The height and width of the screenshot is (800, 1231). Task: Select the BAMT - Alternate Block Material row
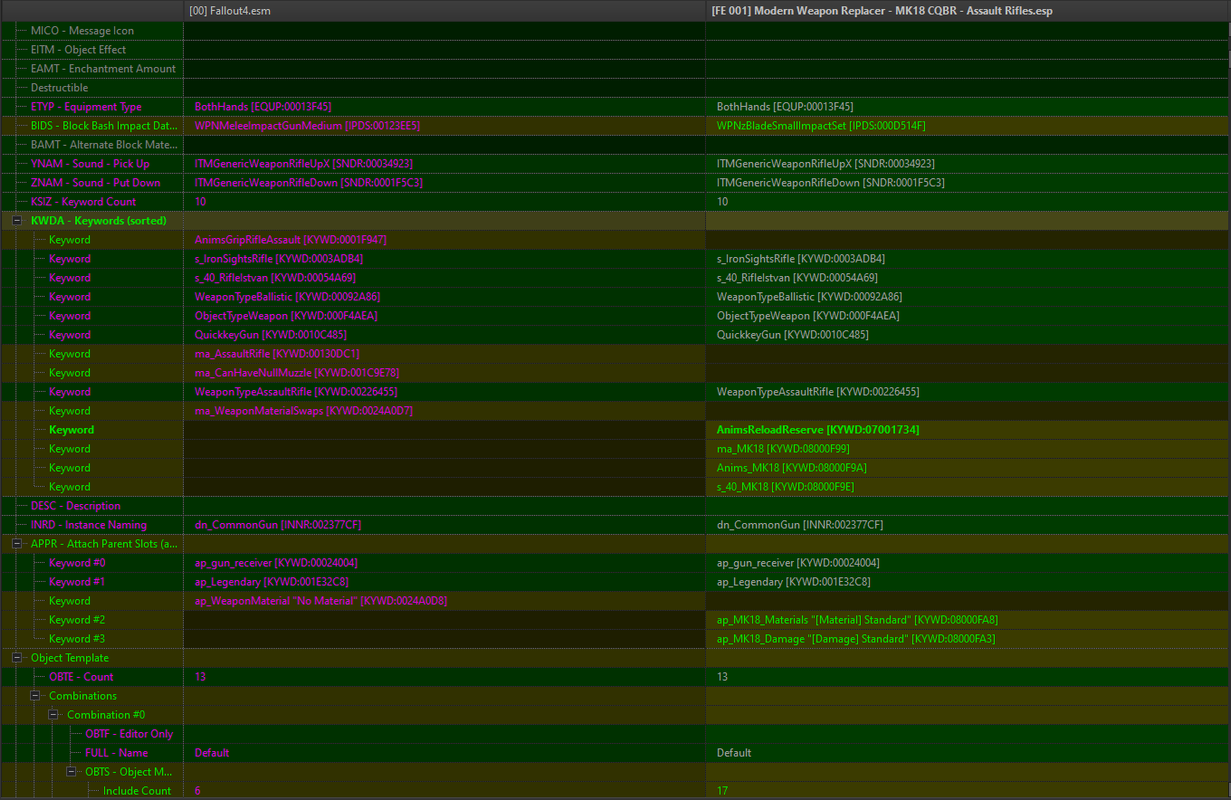615,144
